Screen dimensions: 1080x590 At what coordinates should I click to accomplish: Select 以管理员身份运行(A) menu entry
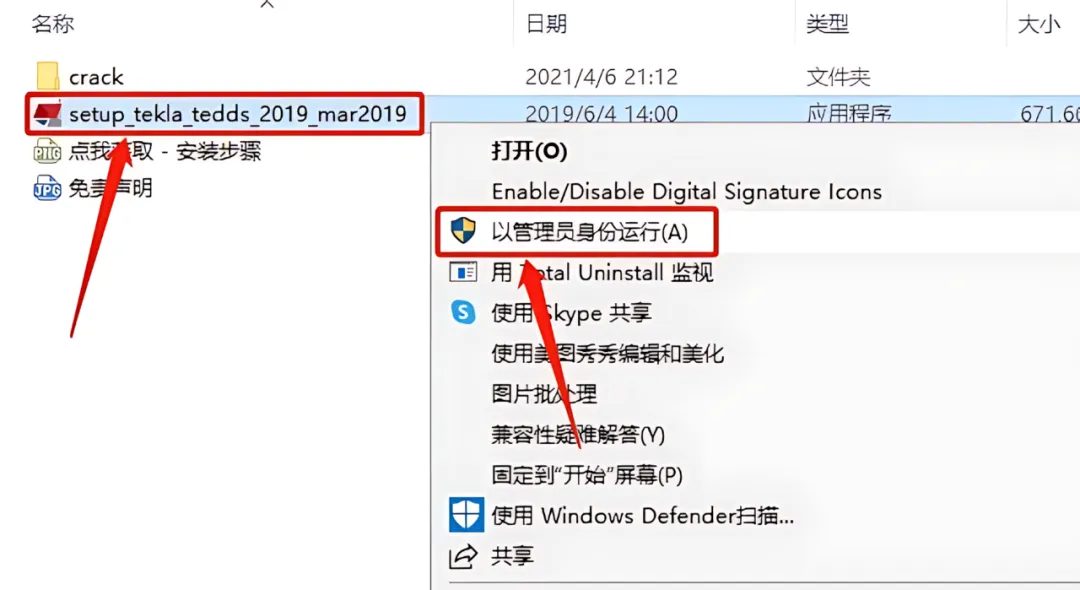590,232
